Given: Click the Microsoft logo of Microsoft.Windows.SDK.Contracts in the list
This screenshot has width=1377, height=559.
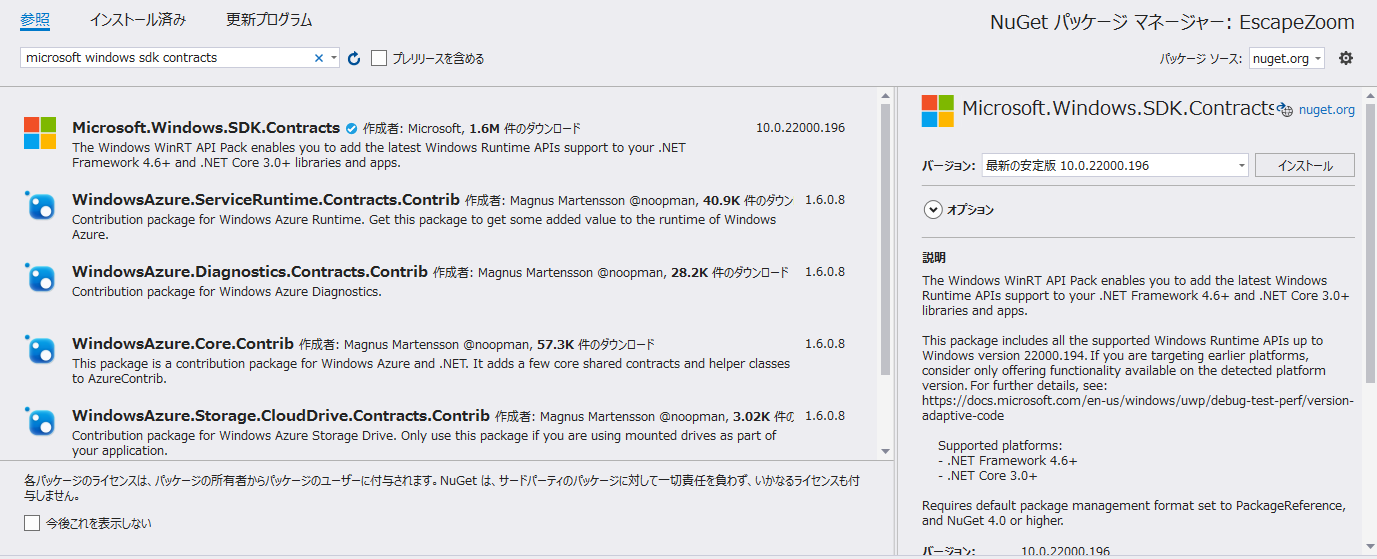Looking at the screenshot, I should 40,132.
